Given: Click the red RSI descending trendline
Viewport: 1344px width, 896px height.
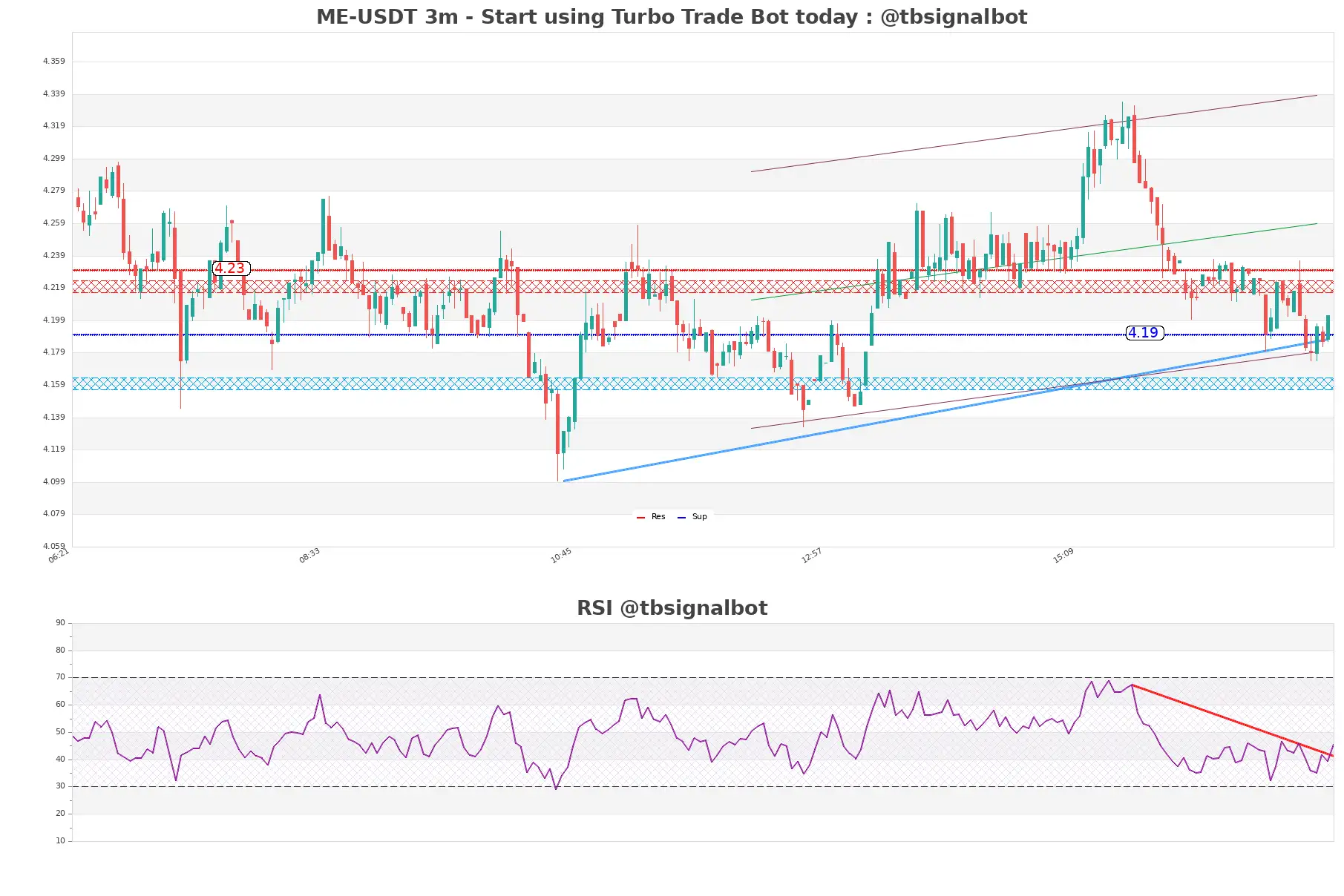Looking at the screenshot, I should click(x=1233, y=720).
